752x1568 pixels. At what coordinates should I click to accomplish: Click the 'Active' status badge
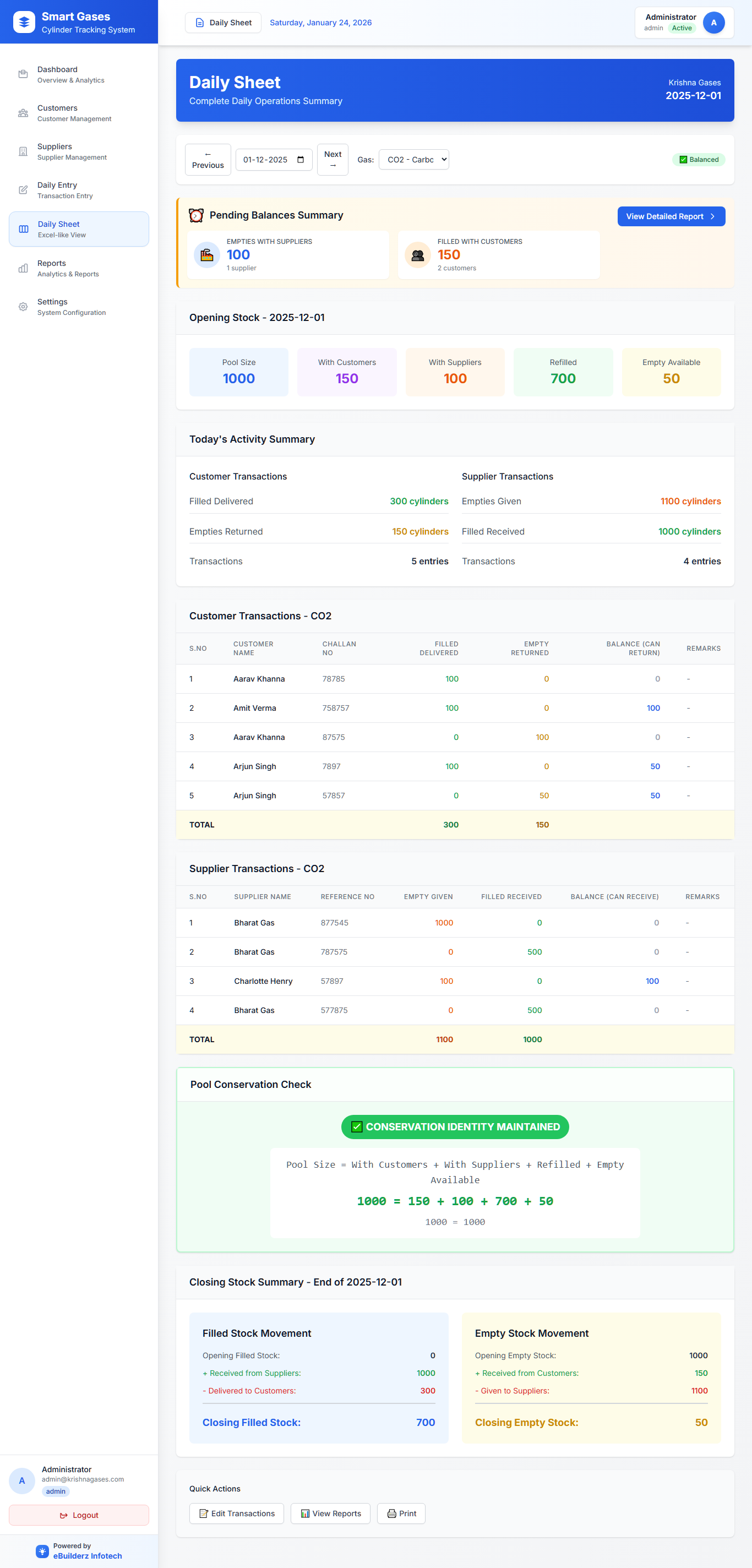pos(682,28)
